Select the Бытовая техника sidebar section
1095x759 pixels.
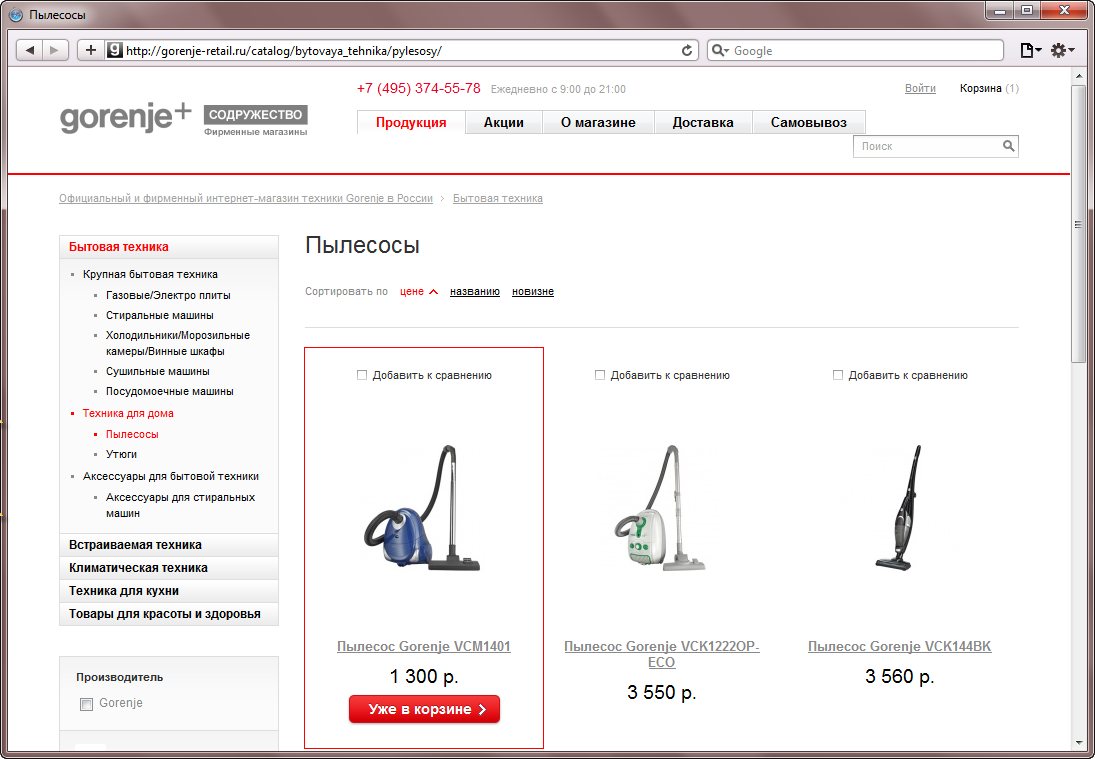coord(168,246)
